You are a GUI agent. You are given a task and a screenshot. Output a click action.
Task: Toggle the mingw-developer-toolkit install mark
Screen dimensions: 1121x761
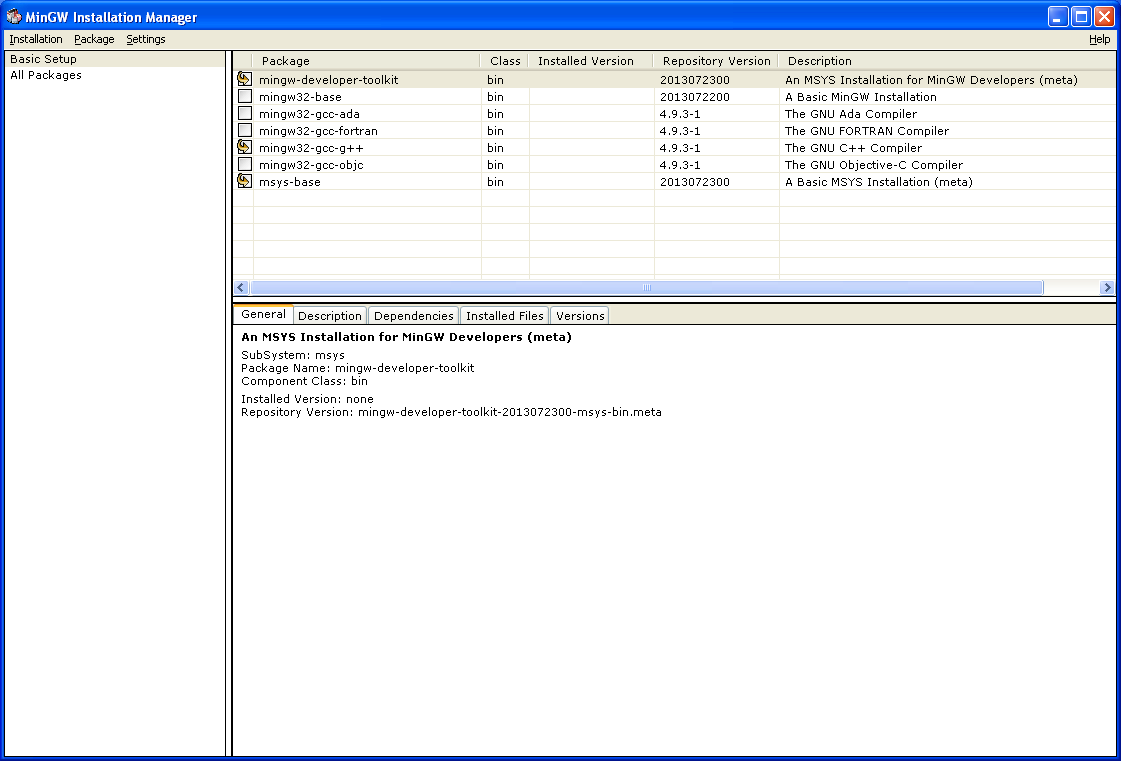click(x=245, y=79)
